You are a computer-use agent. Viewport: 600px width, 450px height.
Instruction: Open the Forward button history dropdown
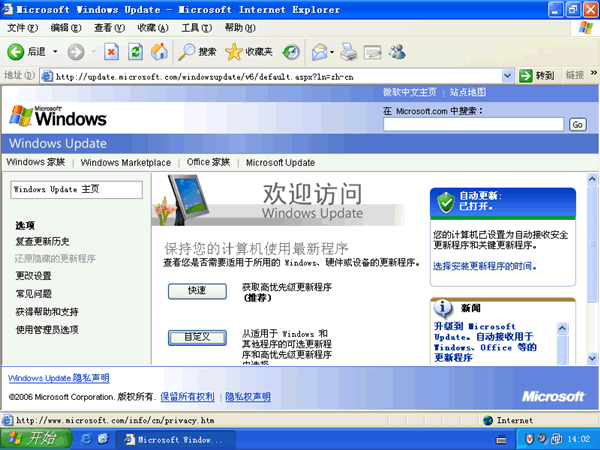pyautogui.click(x=93, y=51)
